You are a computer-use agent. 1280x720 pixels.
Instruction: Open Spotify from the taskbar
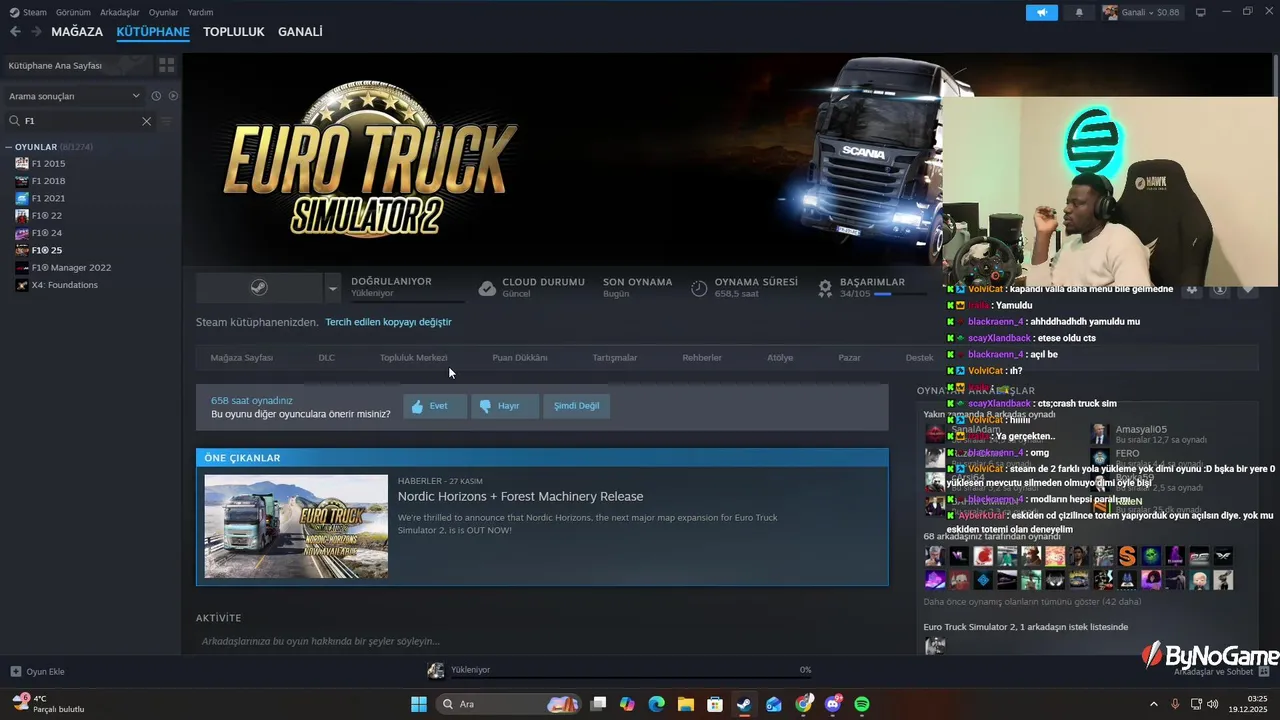point(862,704)
